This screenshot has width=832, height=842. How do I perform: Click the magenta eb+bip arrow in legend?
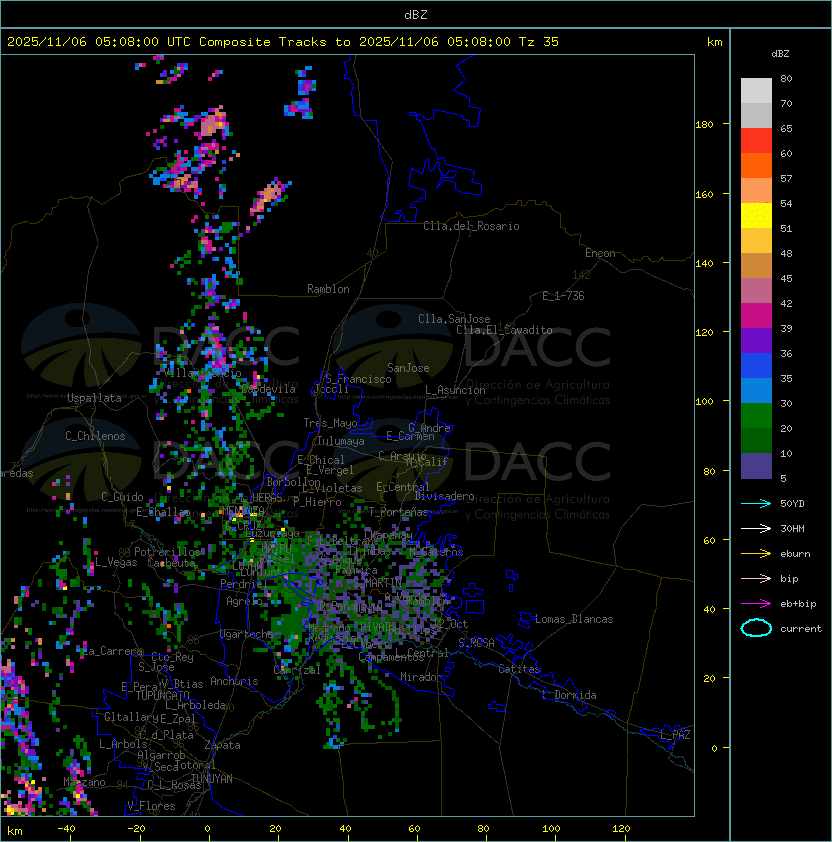click(x=756, y=604)
